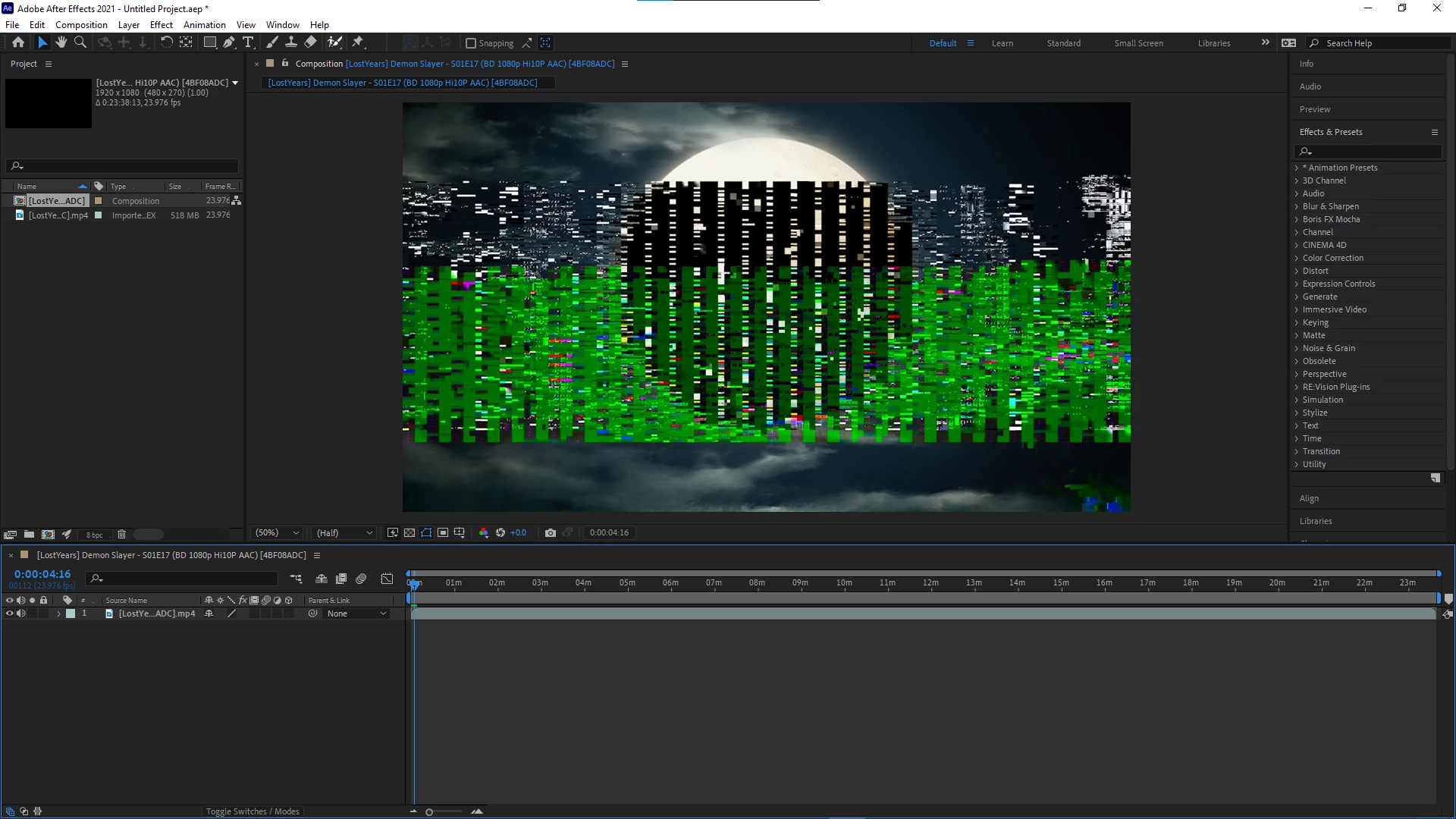Select the Hand tool

click(61, 42)
